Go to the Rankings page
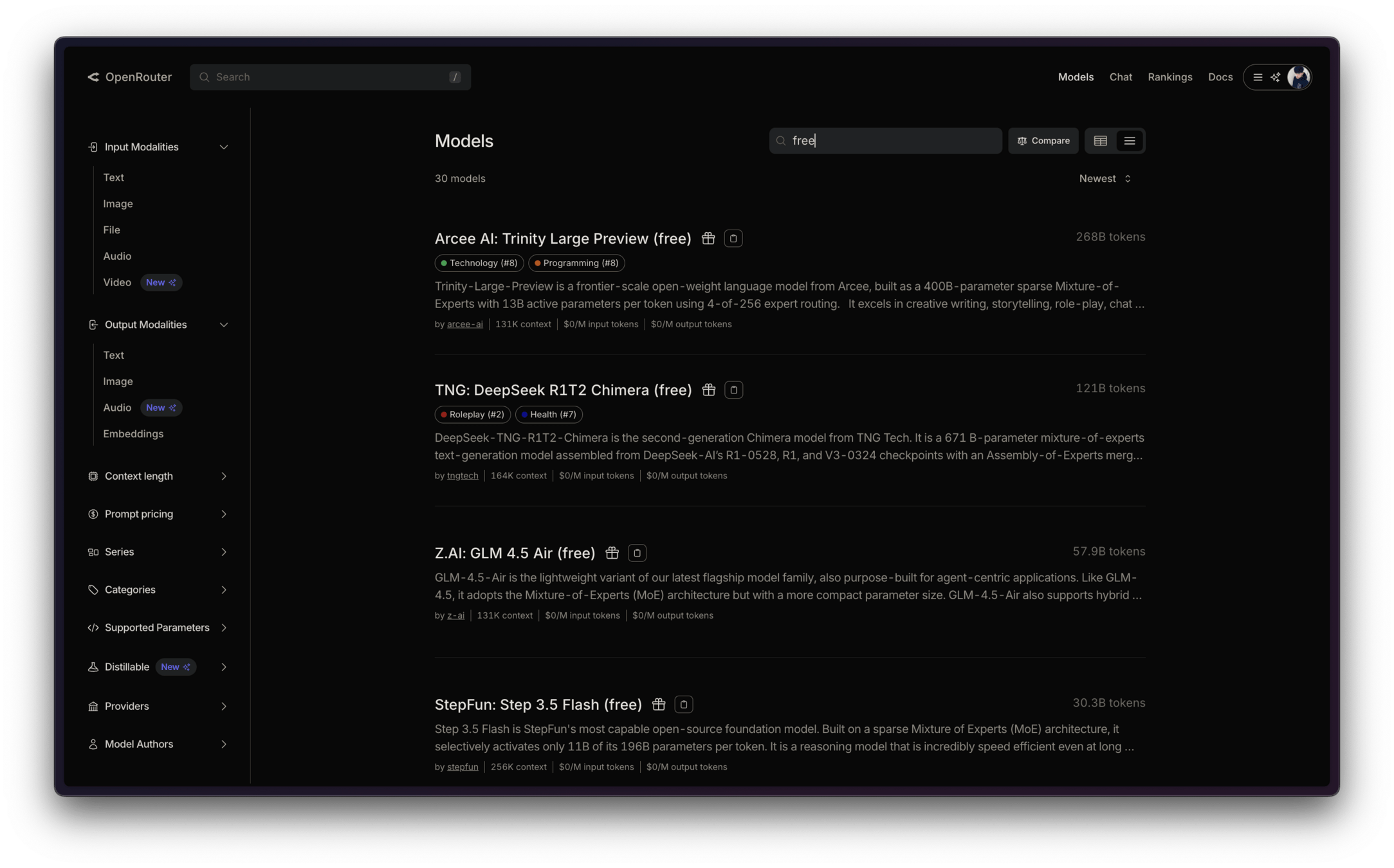1394x868 pixels. click(x=1169, y=77)
